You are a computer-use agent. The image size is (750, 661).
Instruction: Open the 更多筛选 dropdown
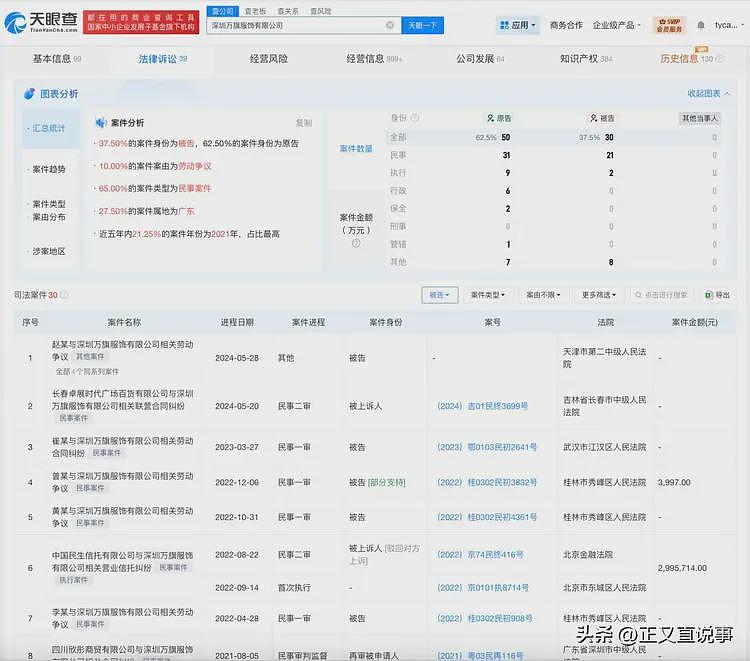599,295
